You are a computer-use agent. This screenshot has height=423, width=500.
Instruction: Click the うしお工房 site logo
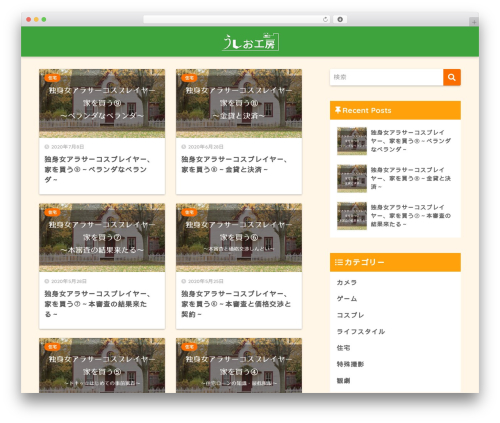(x=250, y=42)
